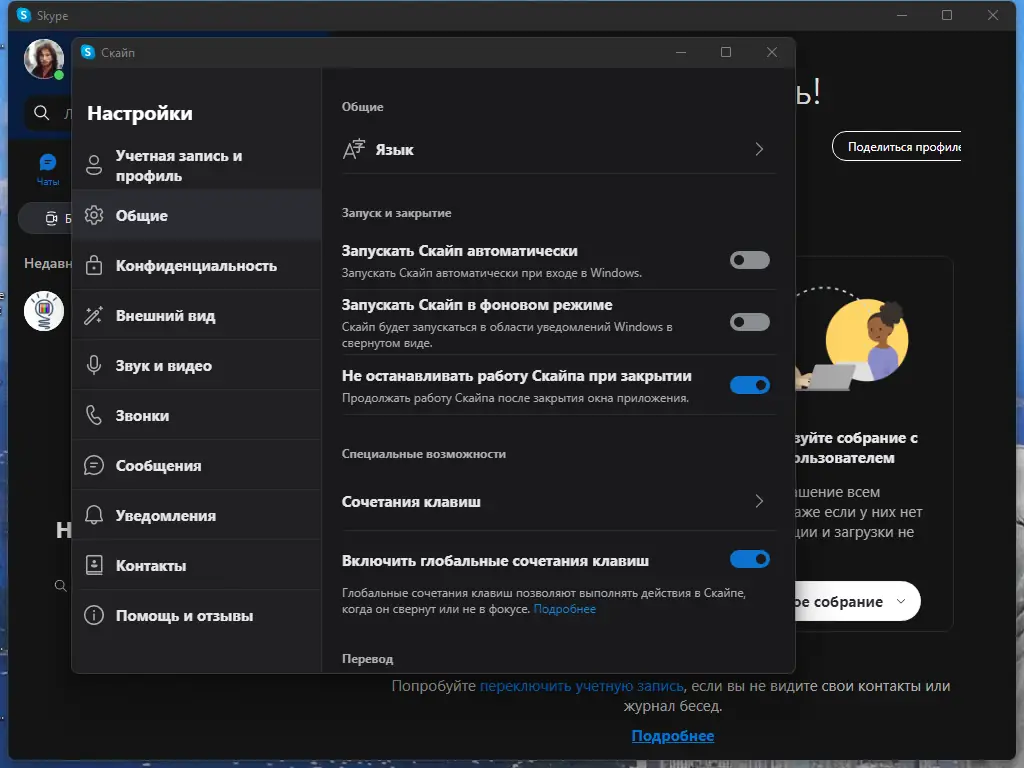Select the Конфиденциальность settings icon
1024x768 pixels.
(x=94, y=265)
